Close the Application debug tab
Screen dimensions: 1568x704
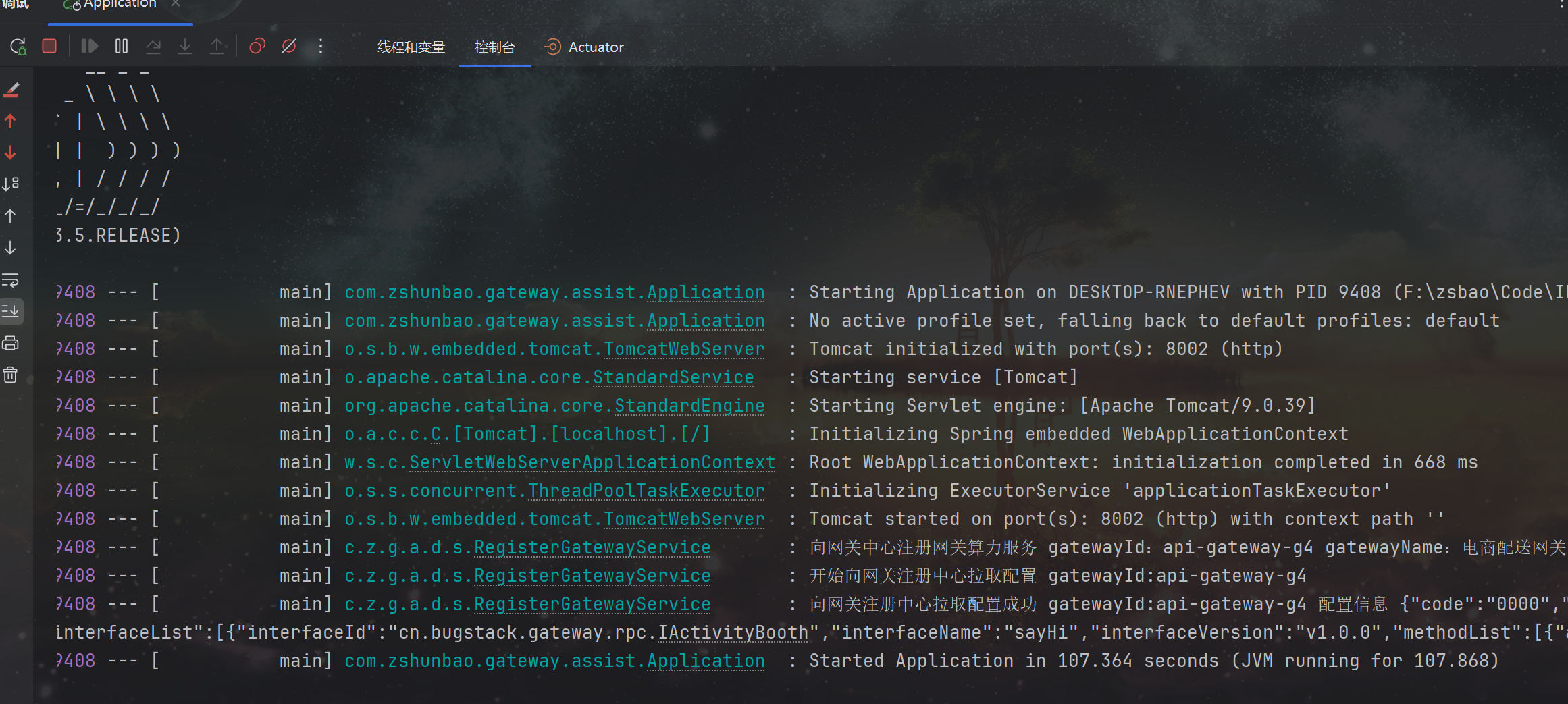176,4
